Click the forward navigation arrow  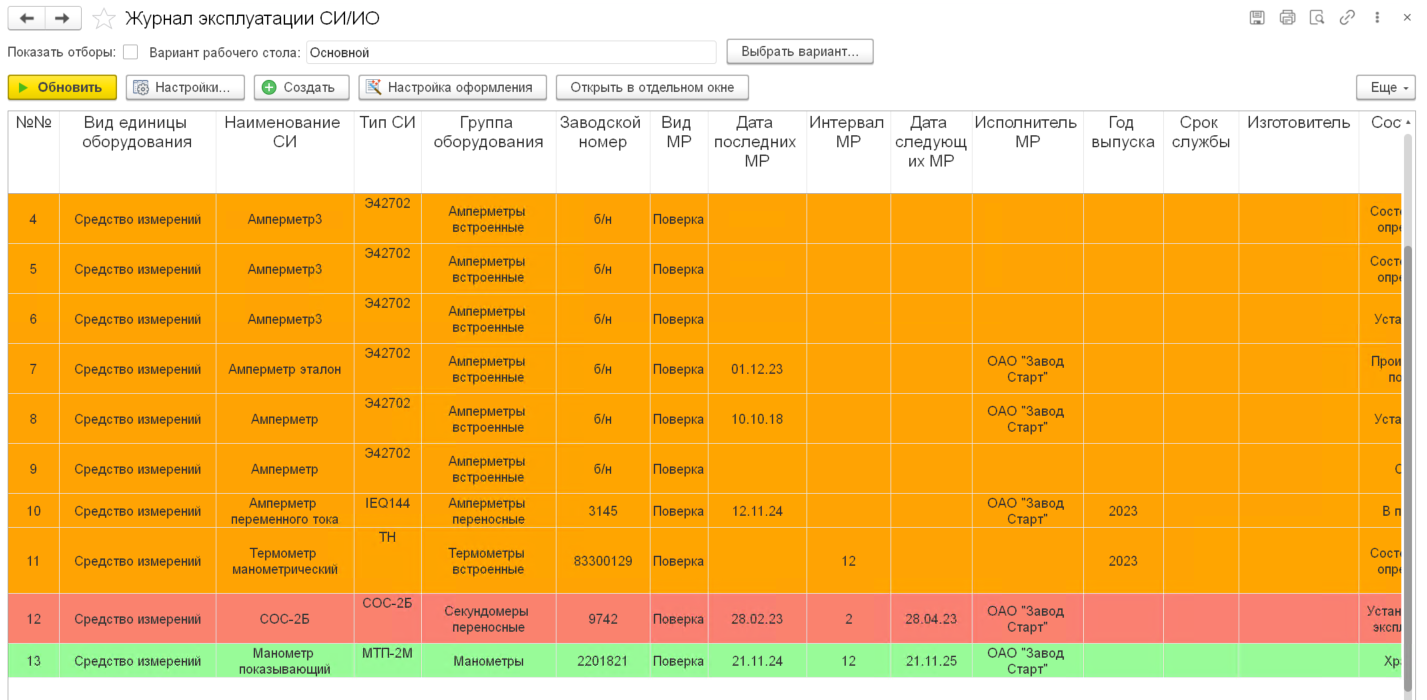(x=62, y=18)
